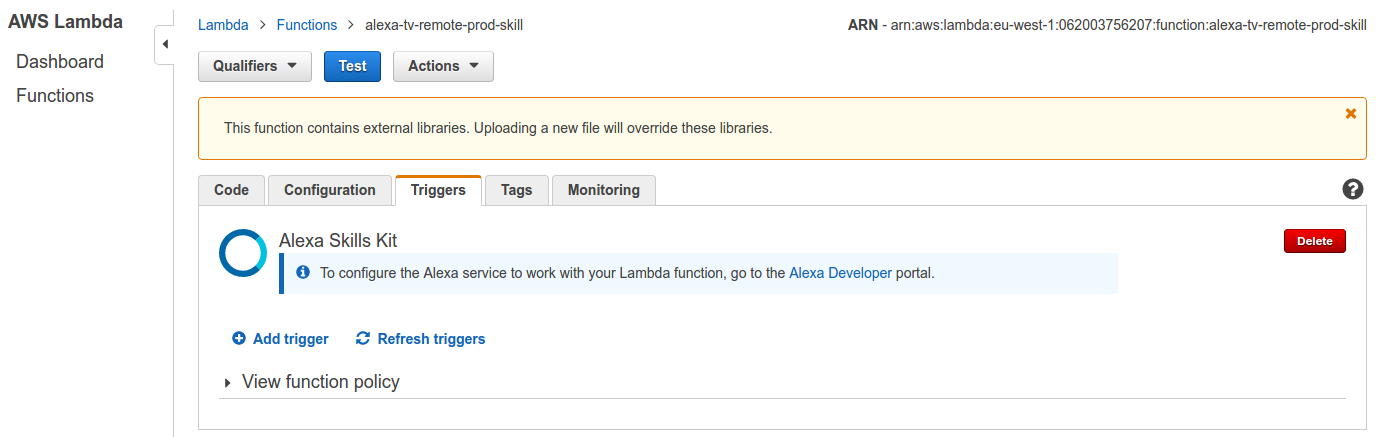Viewport: 1377px width, 437px height.
Task: Open the Actions dropdown
Action: (x=444, y=66)
